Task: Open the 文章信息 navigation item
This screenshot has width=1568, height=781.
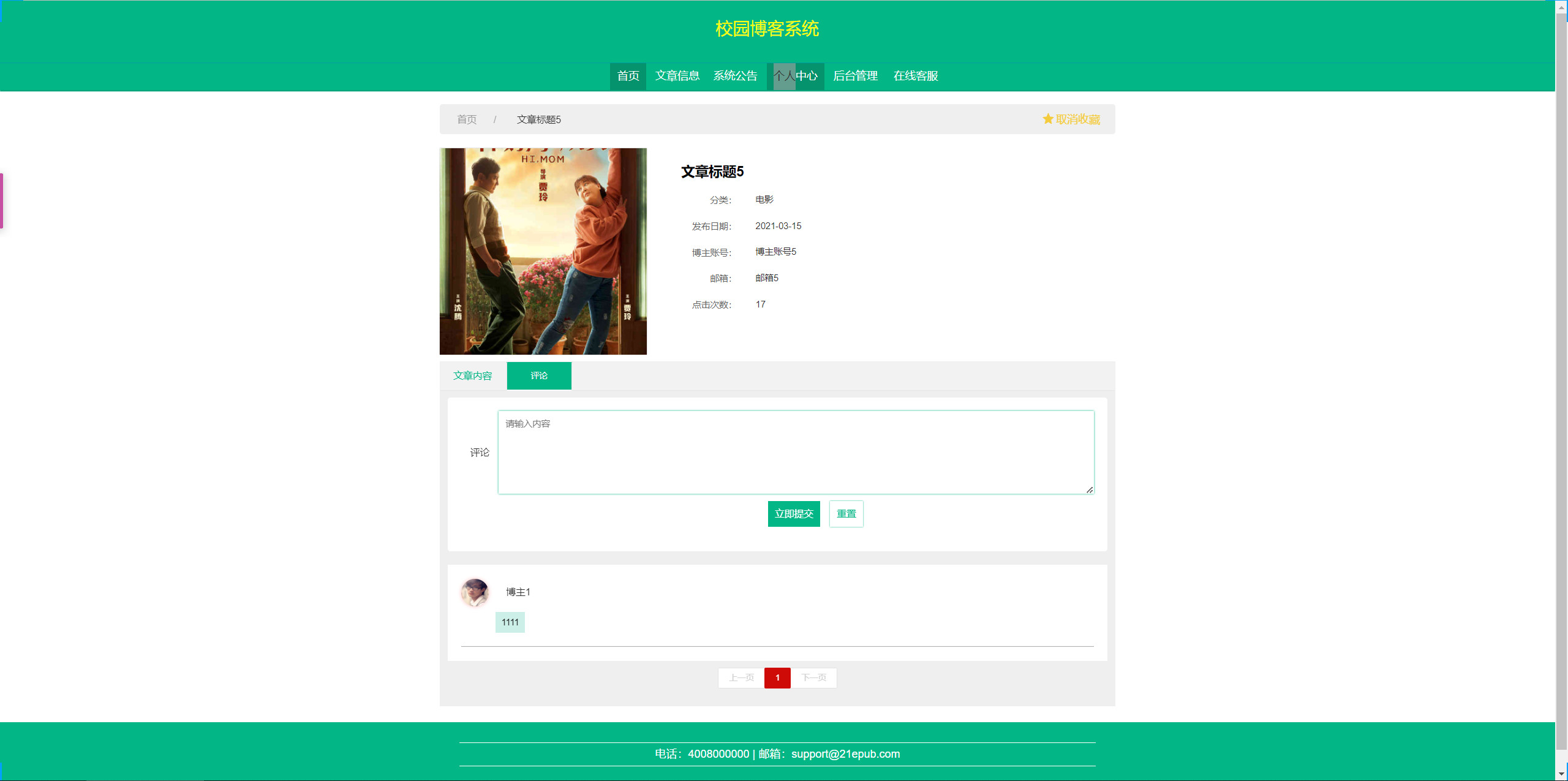Action: coord(676,76)
